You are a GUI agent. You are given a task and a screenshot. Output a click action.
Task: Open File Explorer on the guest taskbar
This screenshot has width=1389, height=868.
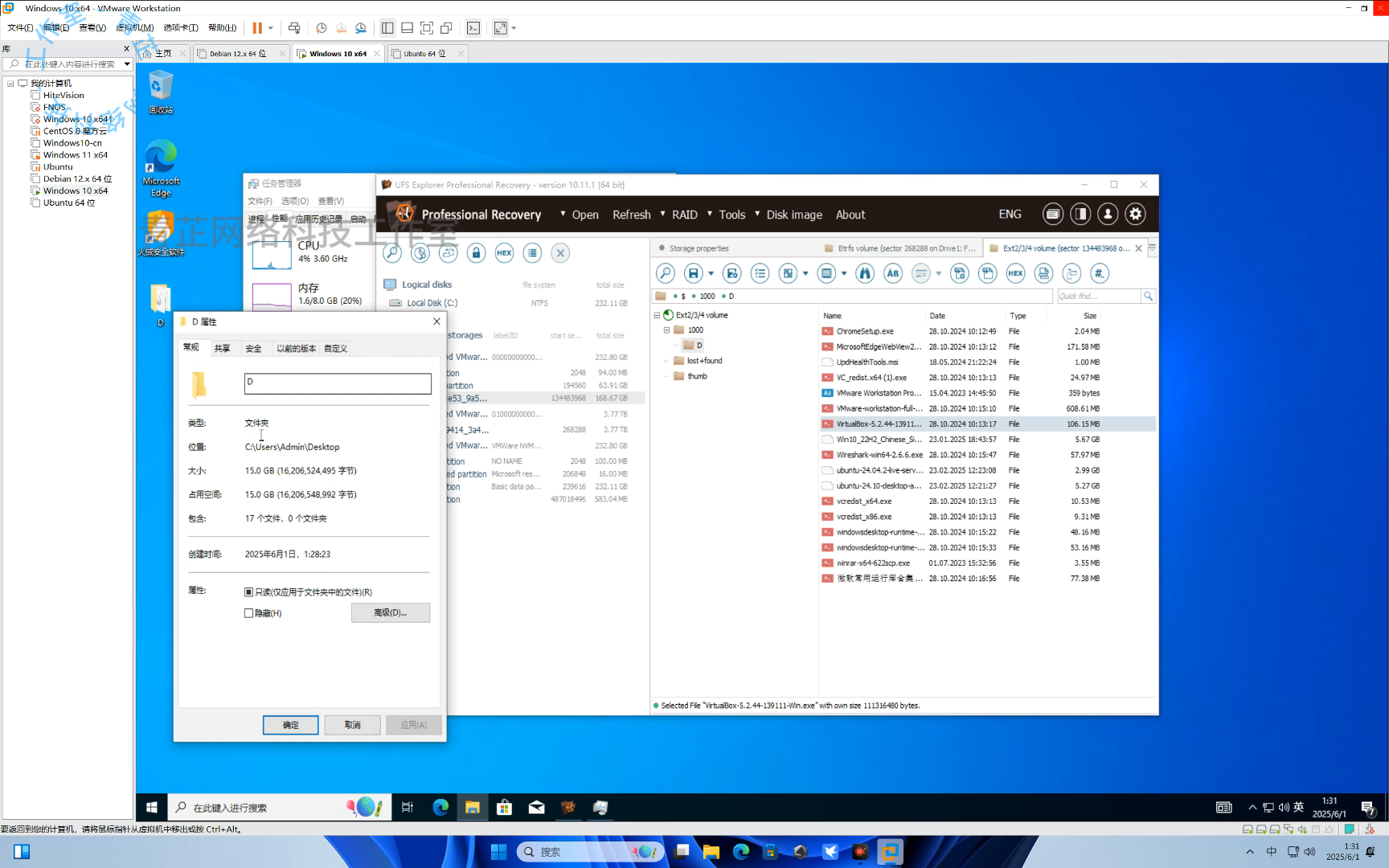coord(472,807)
